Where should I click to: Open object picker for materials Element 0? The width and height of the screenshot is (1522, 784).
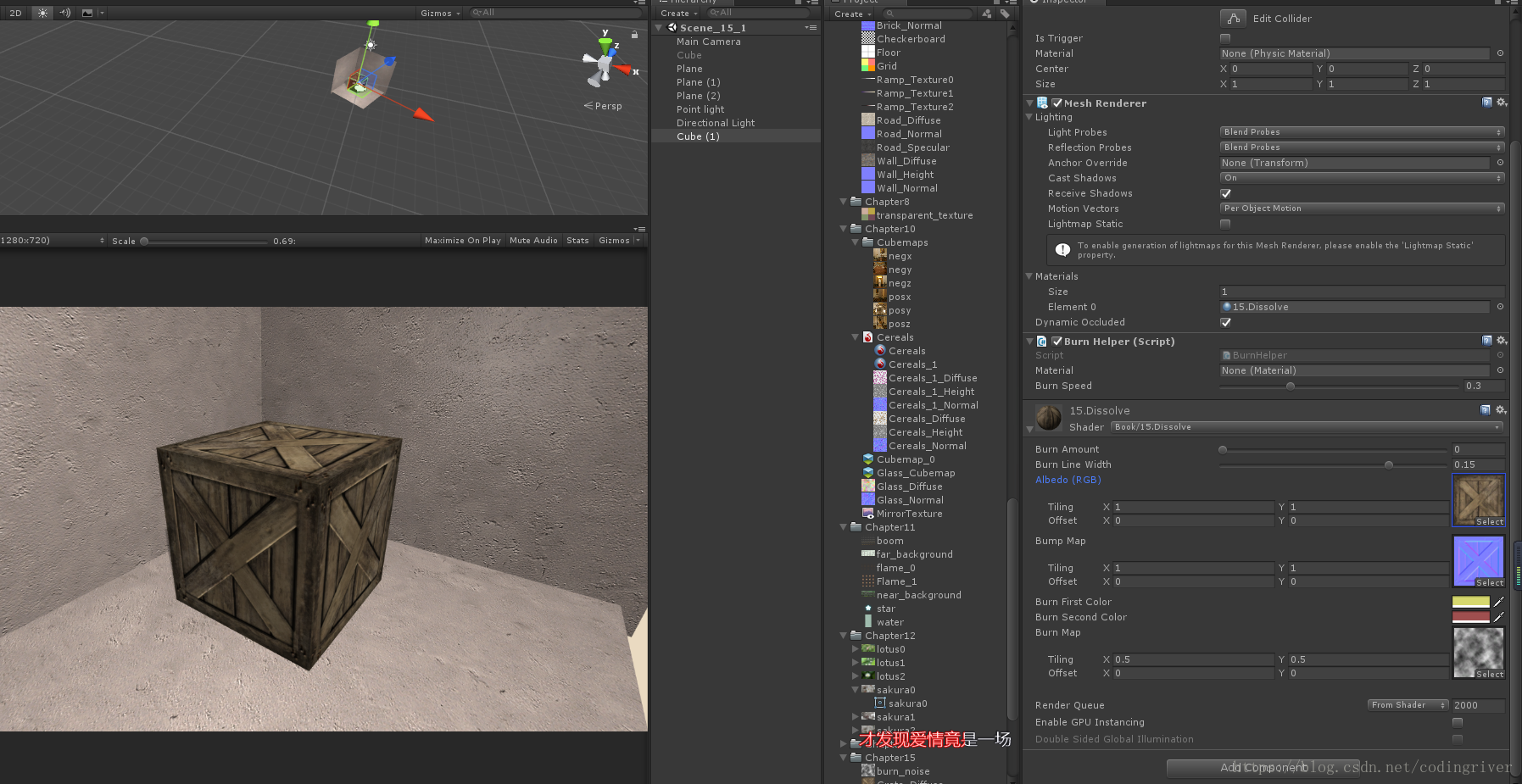pos(1500,307)
